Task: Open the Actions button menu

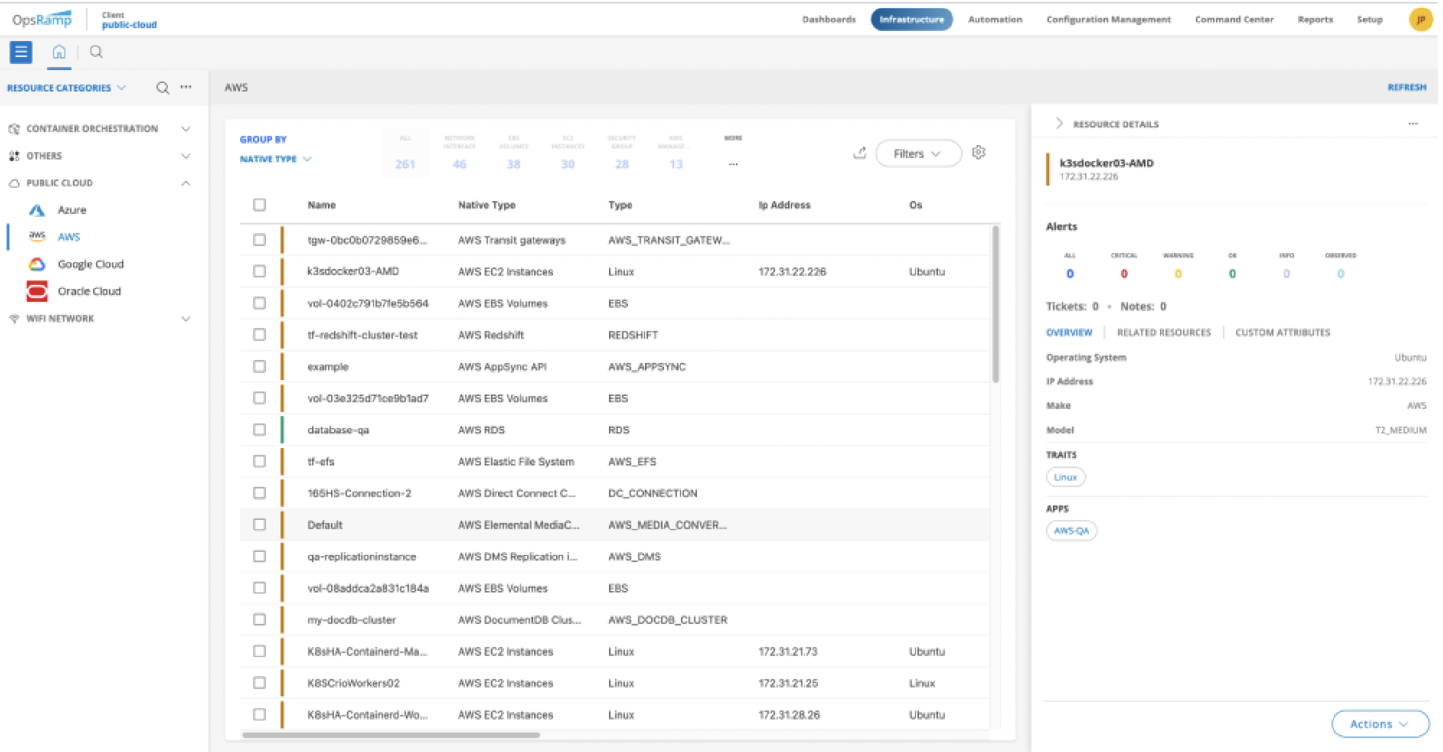Action: pos(1379,723)
